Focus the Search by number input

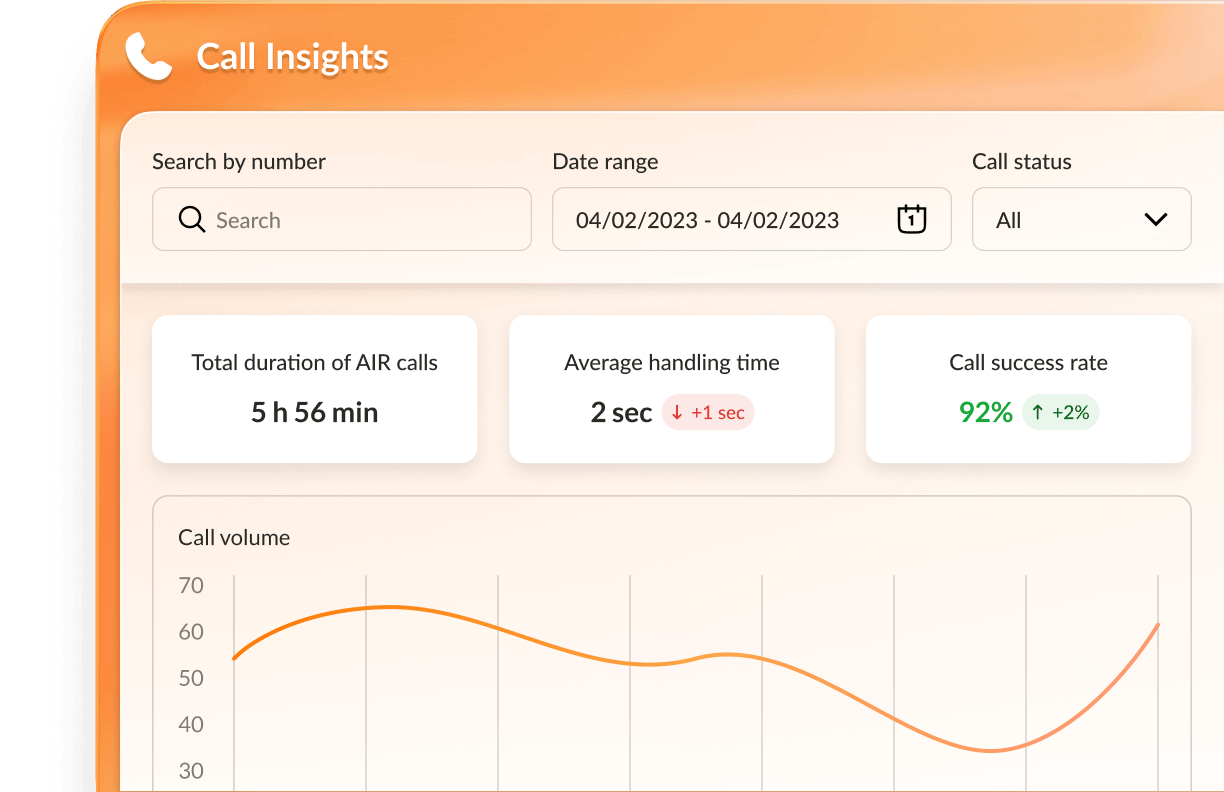360,220
